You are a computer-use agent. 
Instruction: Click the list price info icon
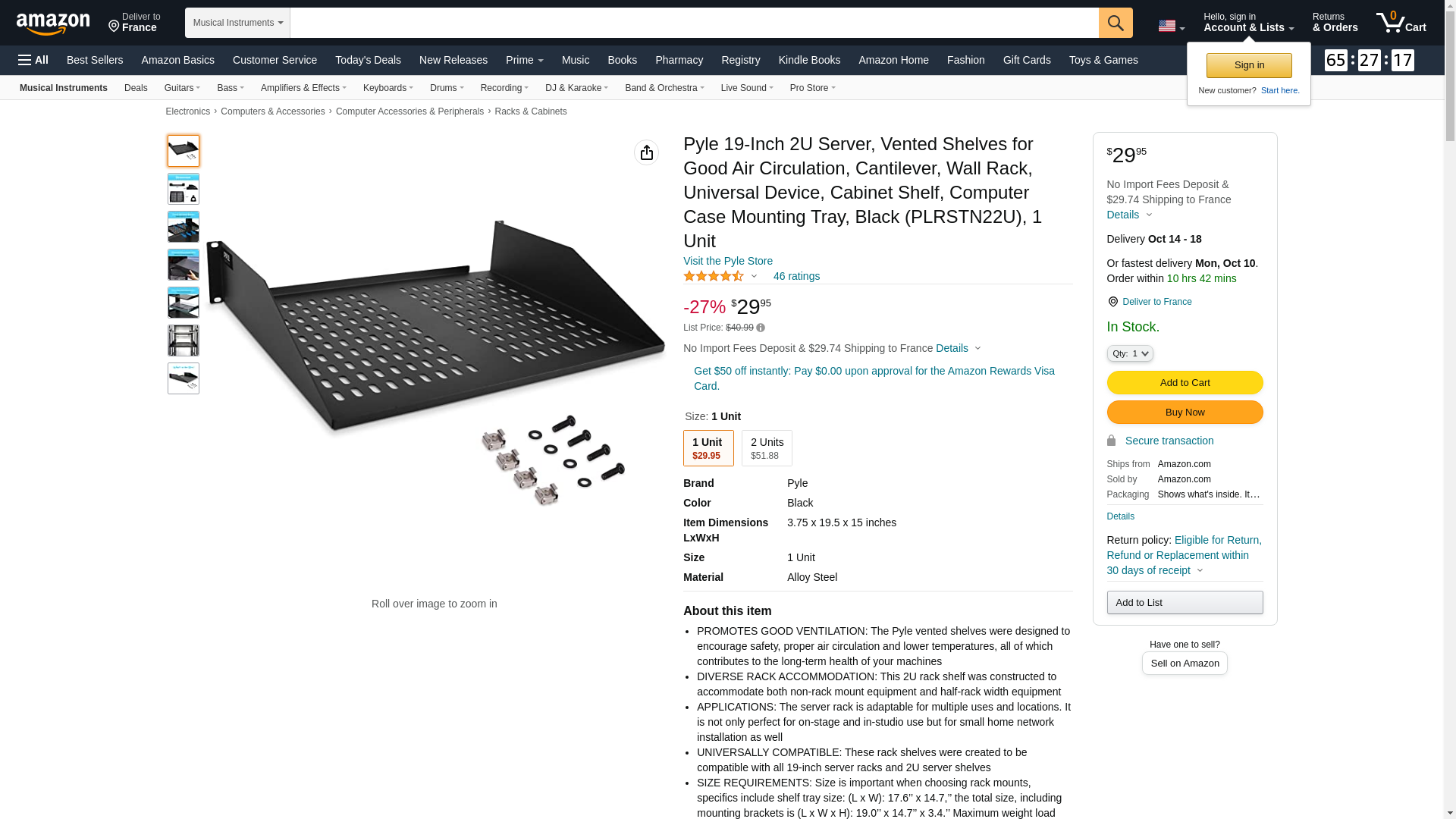click(x=761, y=328)
